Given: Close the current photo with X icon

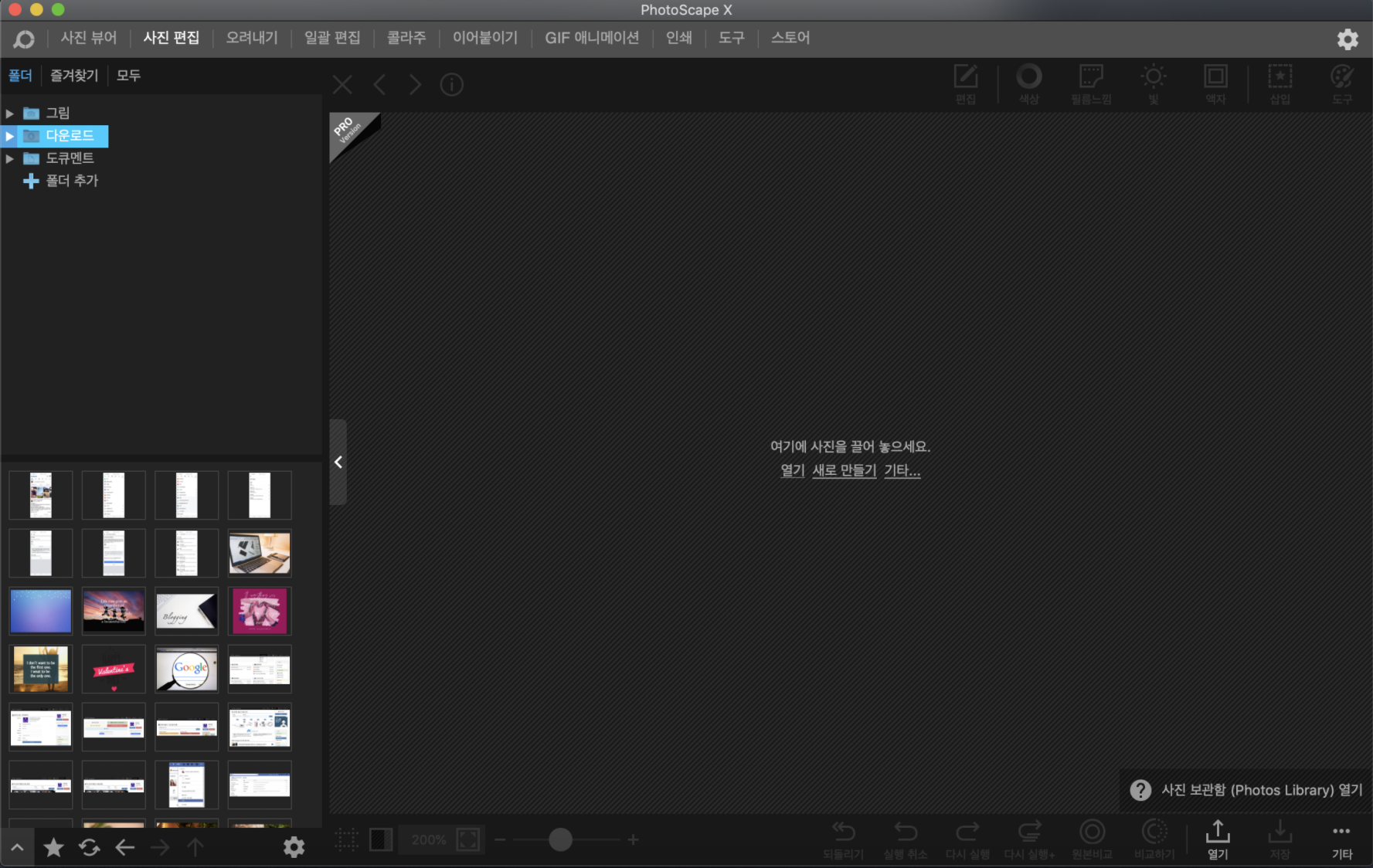Looking at the screenshot, I should pyautogui.click(x=342, y=84).
